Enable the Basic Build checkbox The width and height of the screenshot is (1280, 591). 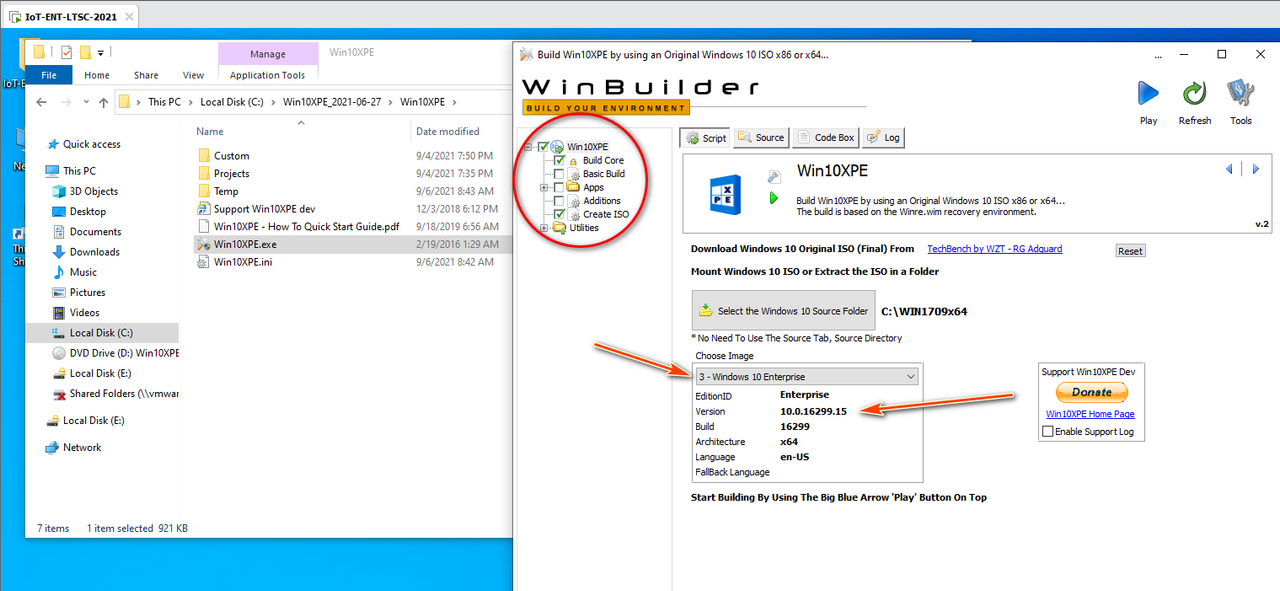tap(560, 174)
